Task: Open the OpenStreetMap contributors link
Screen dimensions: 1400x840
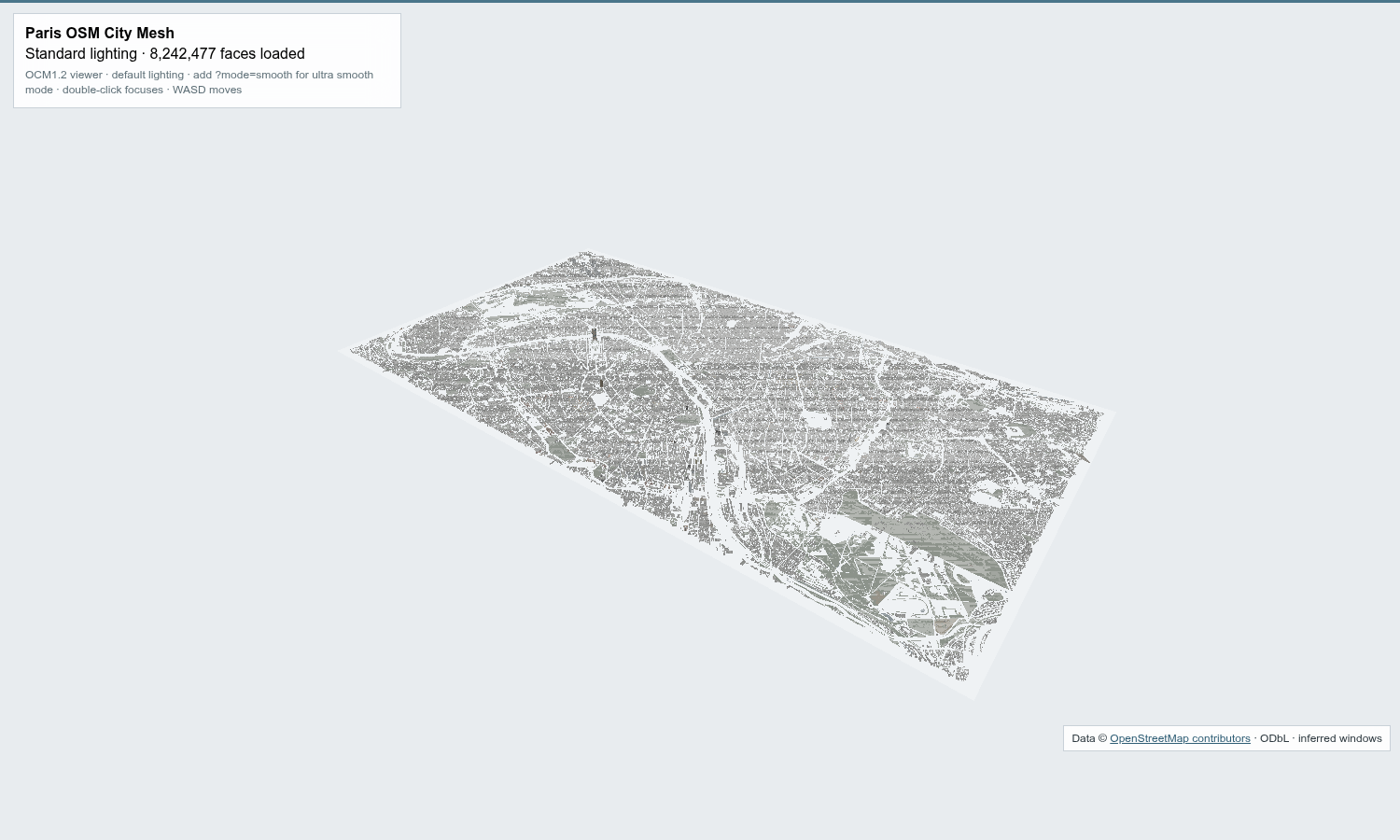Action: click(x=1180, y=738)
